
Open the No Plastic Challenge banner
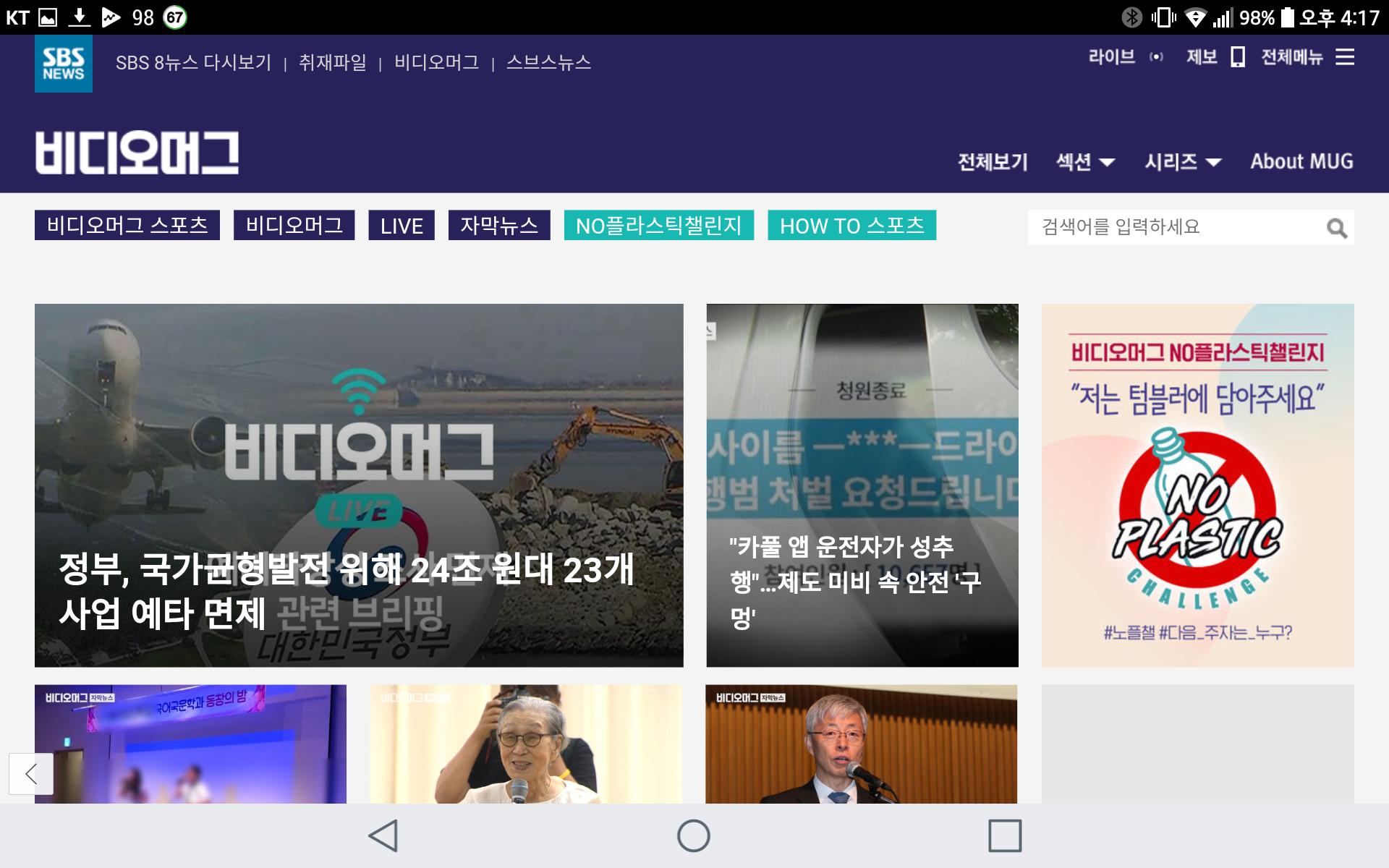(x=1198, y=485)
